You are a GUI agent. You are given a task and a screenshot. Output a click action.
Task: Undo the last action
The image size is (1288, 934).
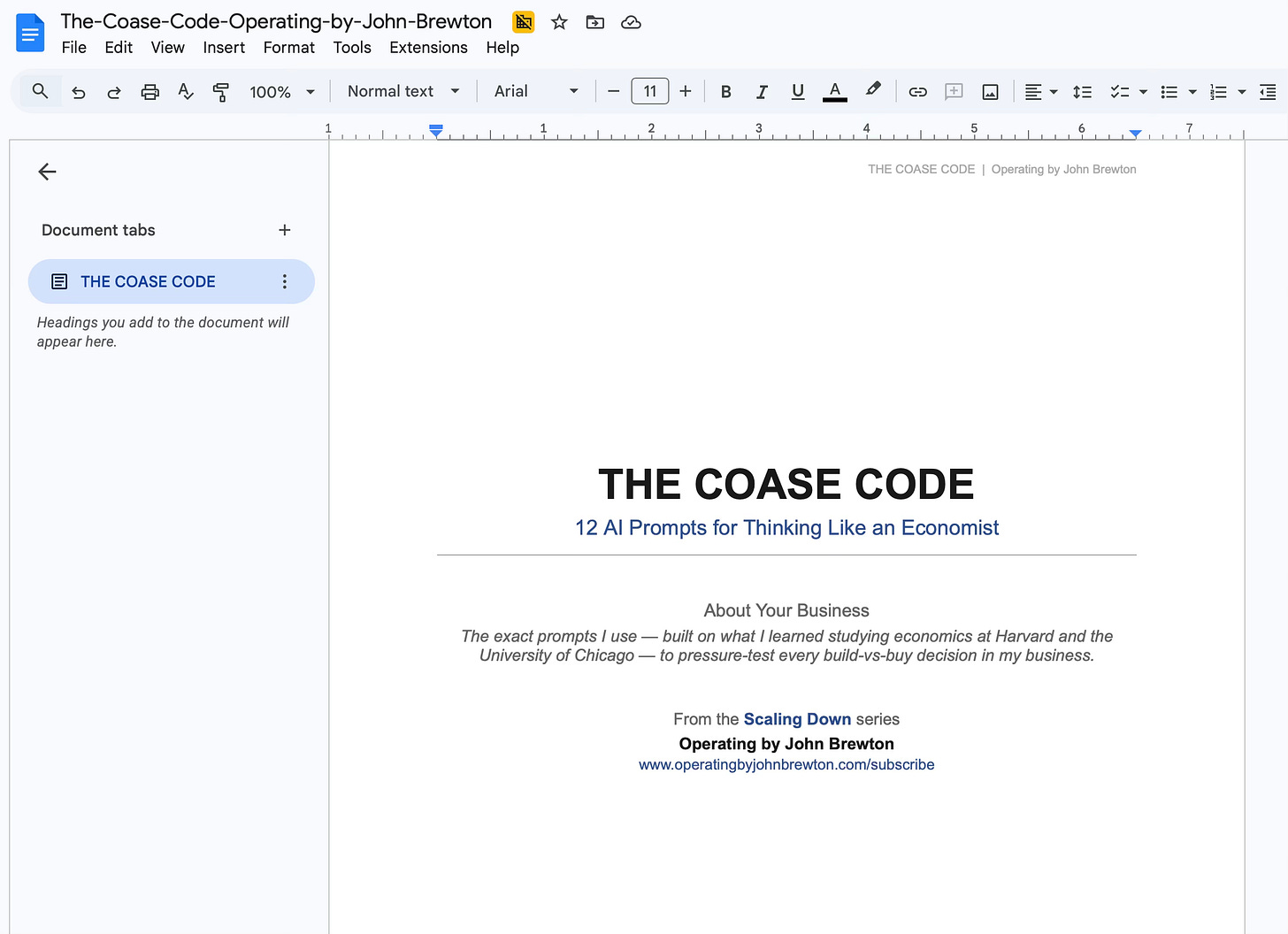tap(79, 92)
